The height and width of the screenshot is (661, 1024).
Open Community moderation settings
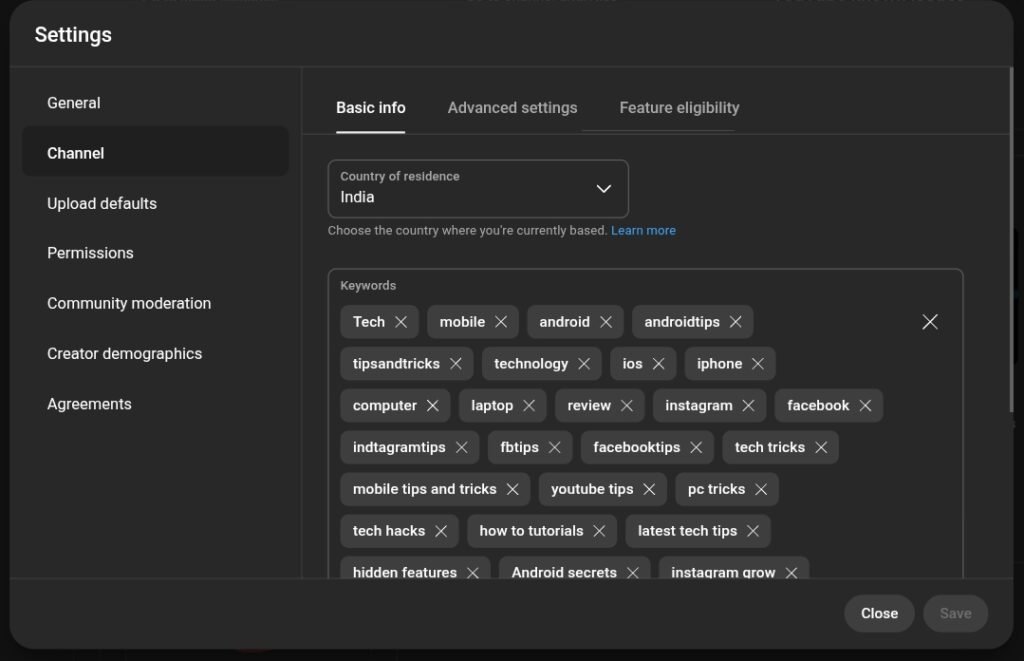[128, 302]
